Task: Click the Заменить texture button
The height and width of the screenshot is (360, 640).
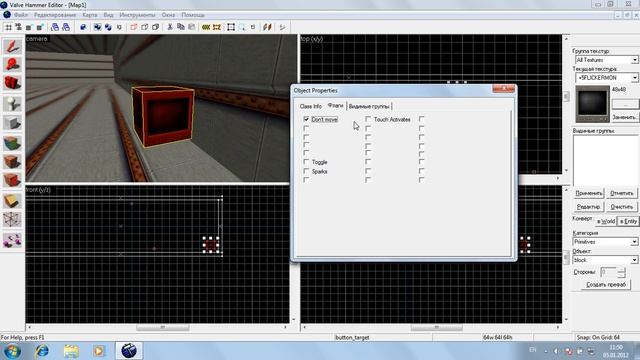Action: (625, 117)
